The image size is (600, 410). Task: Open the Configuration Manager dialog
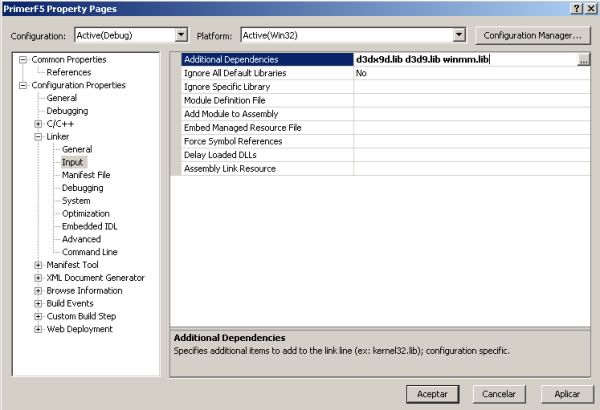pos(532,36)
